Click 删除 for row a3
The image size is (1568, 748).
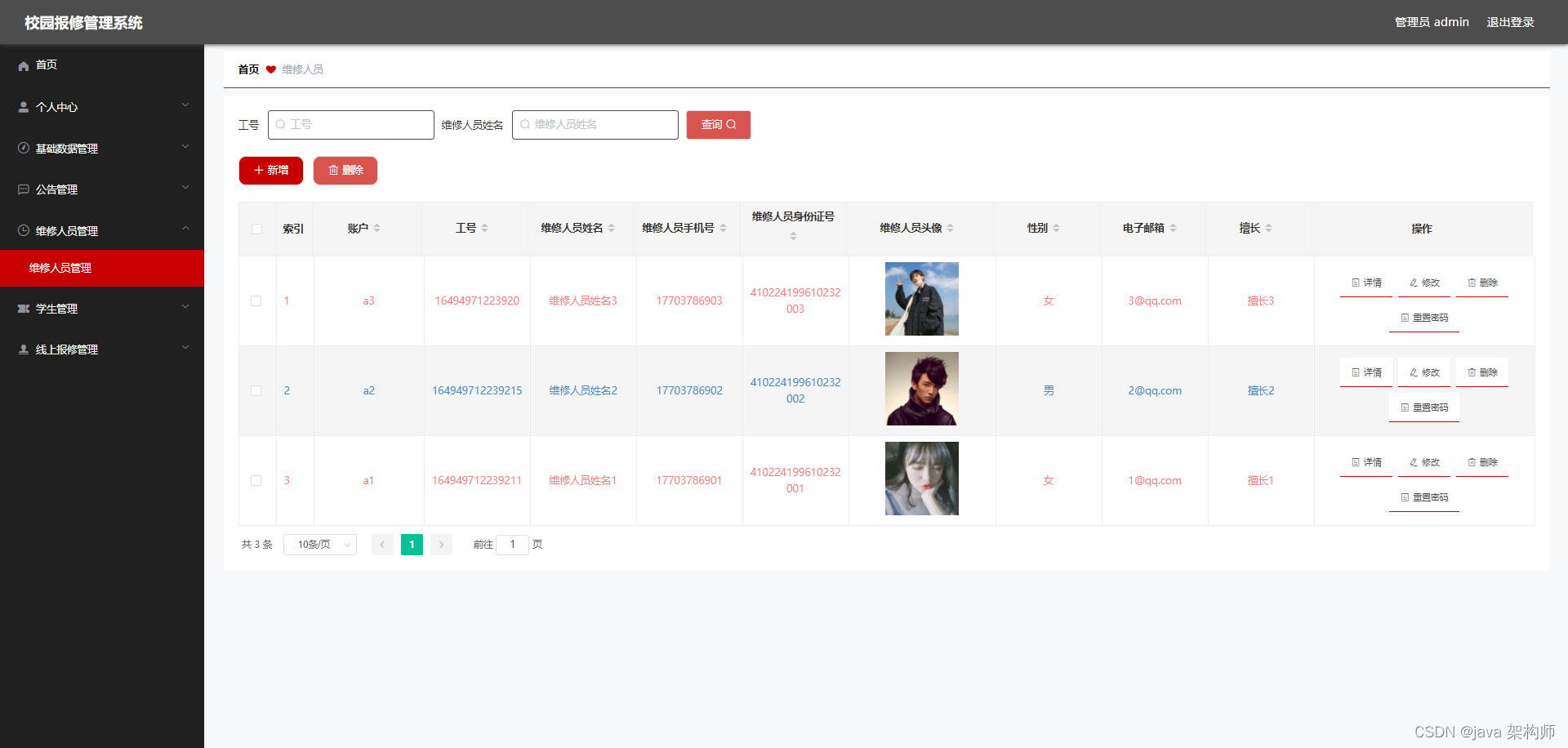click(x=1482, y=283)
